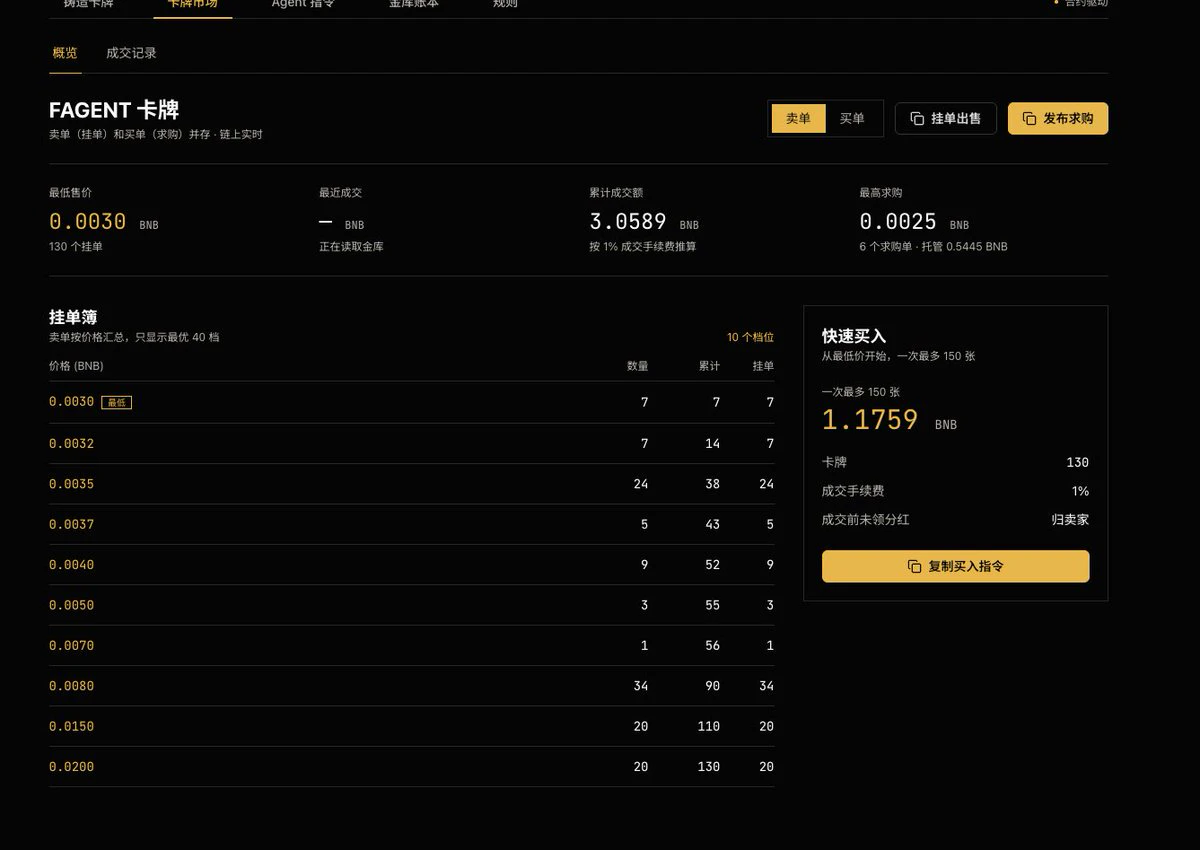
Task: Click the 价格 (BNB) column header
Action: [x=76, y=366]
